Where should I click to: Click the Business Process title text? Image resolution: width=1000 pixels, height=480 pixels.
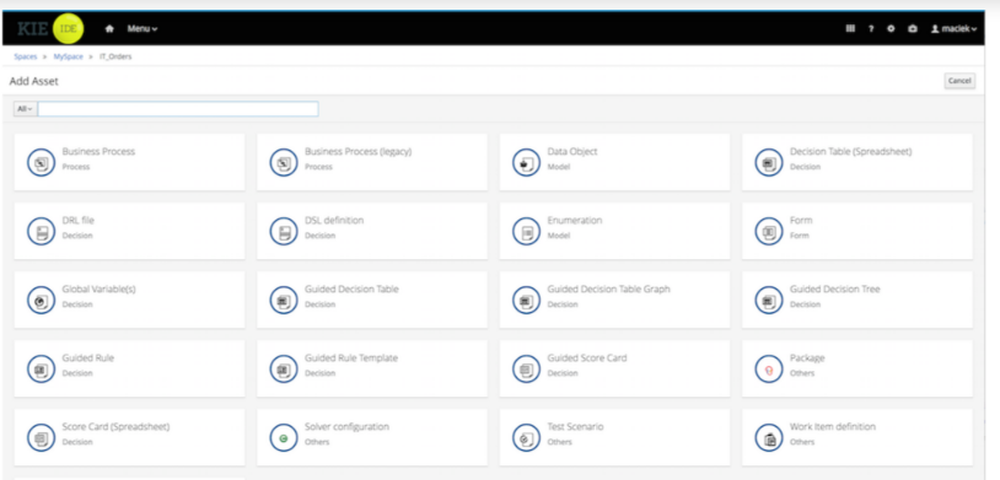[98, 152]
